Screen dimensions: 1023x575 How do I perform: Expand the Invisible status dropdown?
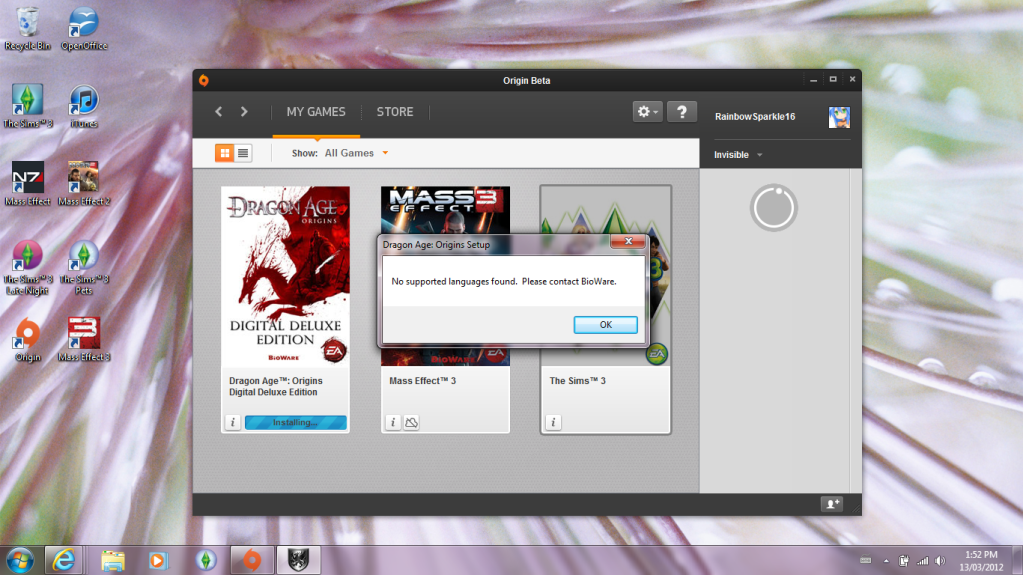(738, 155)
